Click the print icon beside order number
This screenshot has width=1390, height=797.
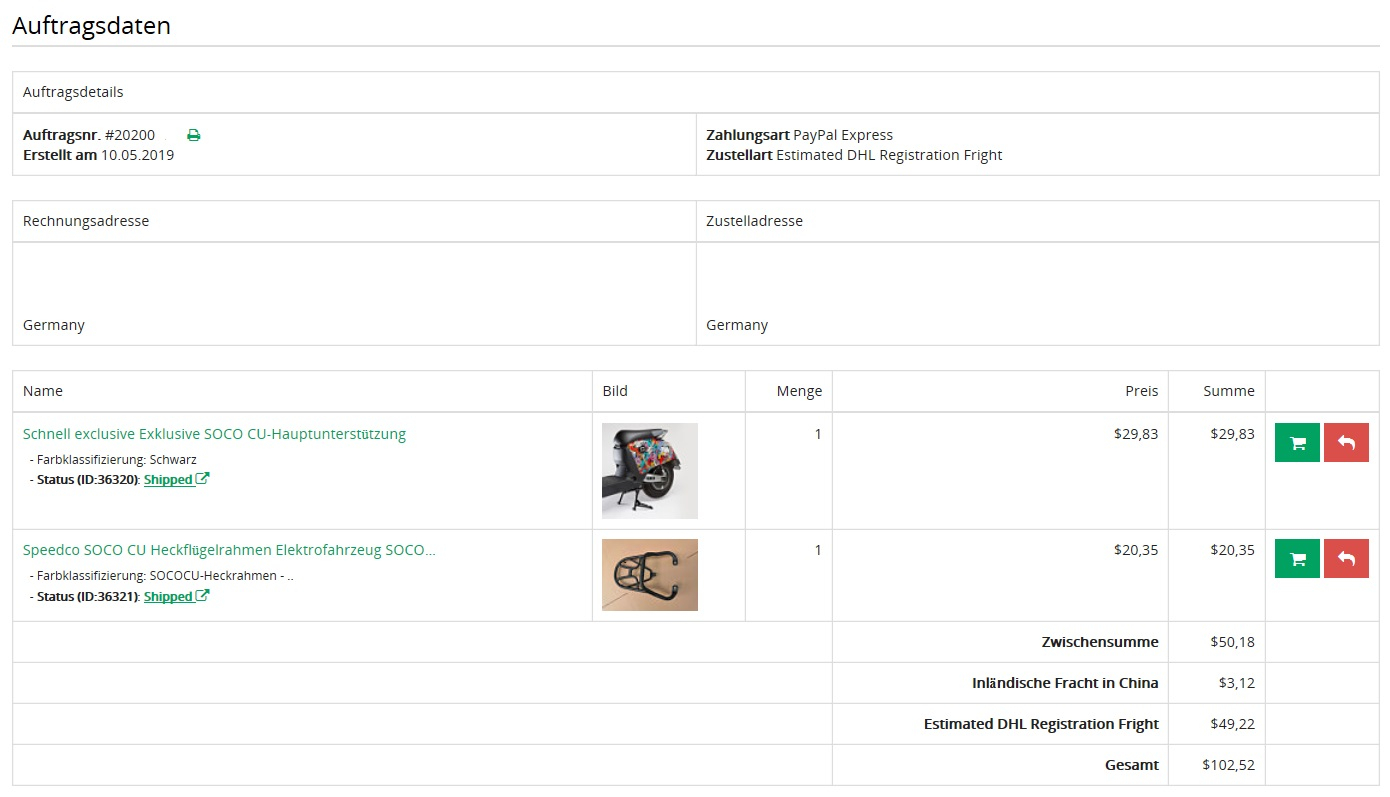[194, 135]
